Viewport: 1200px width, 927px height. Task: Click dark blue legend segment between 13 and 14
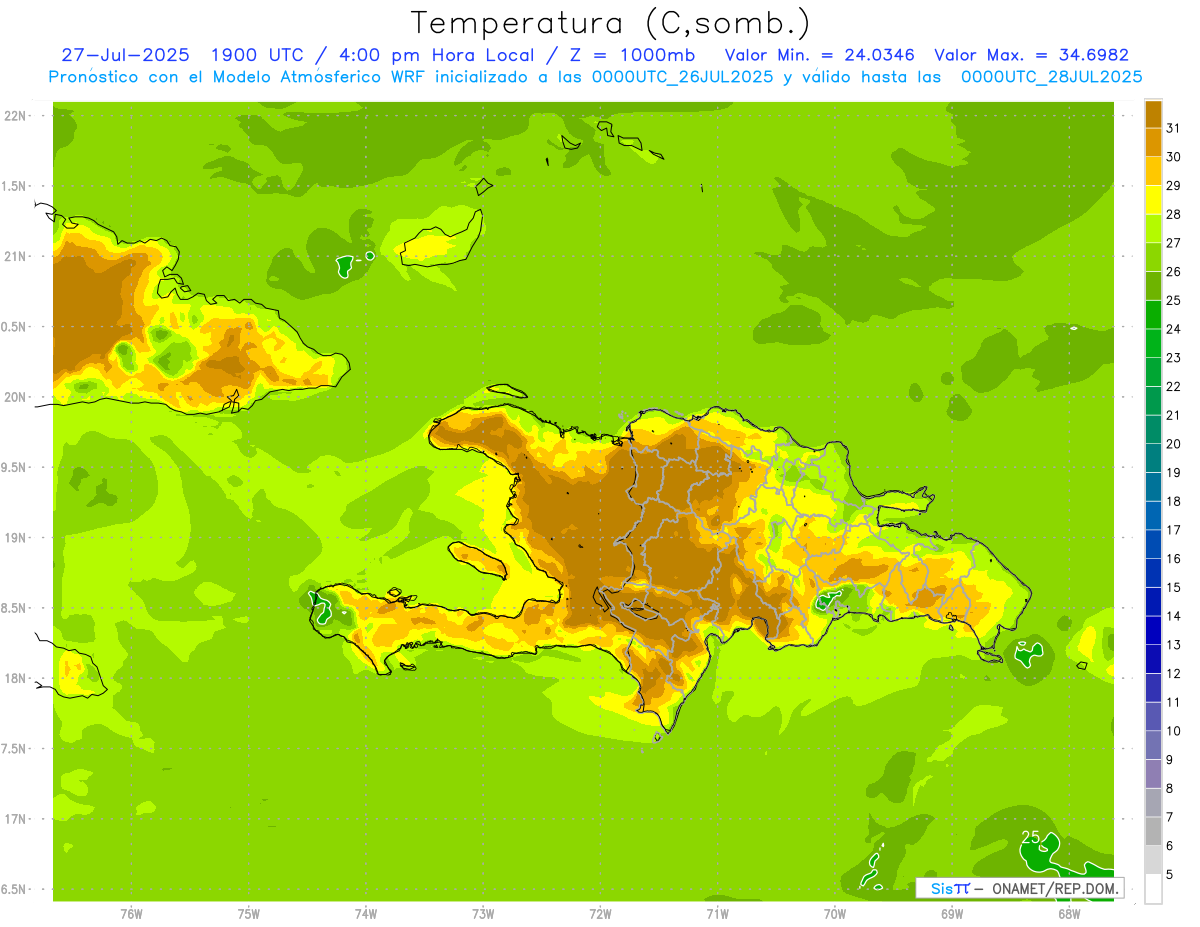[x=1153, y=630]
